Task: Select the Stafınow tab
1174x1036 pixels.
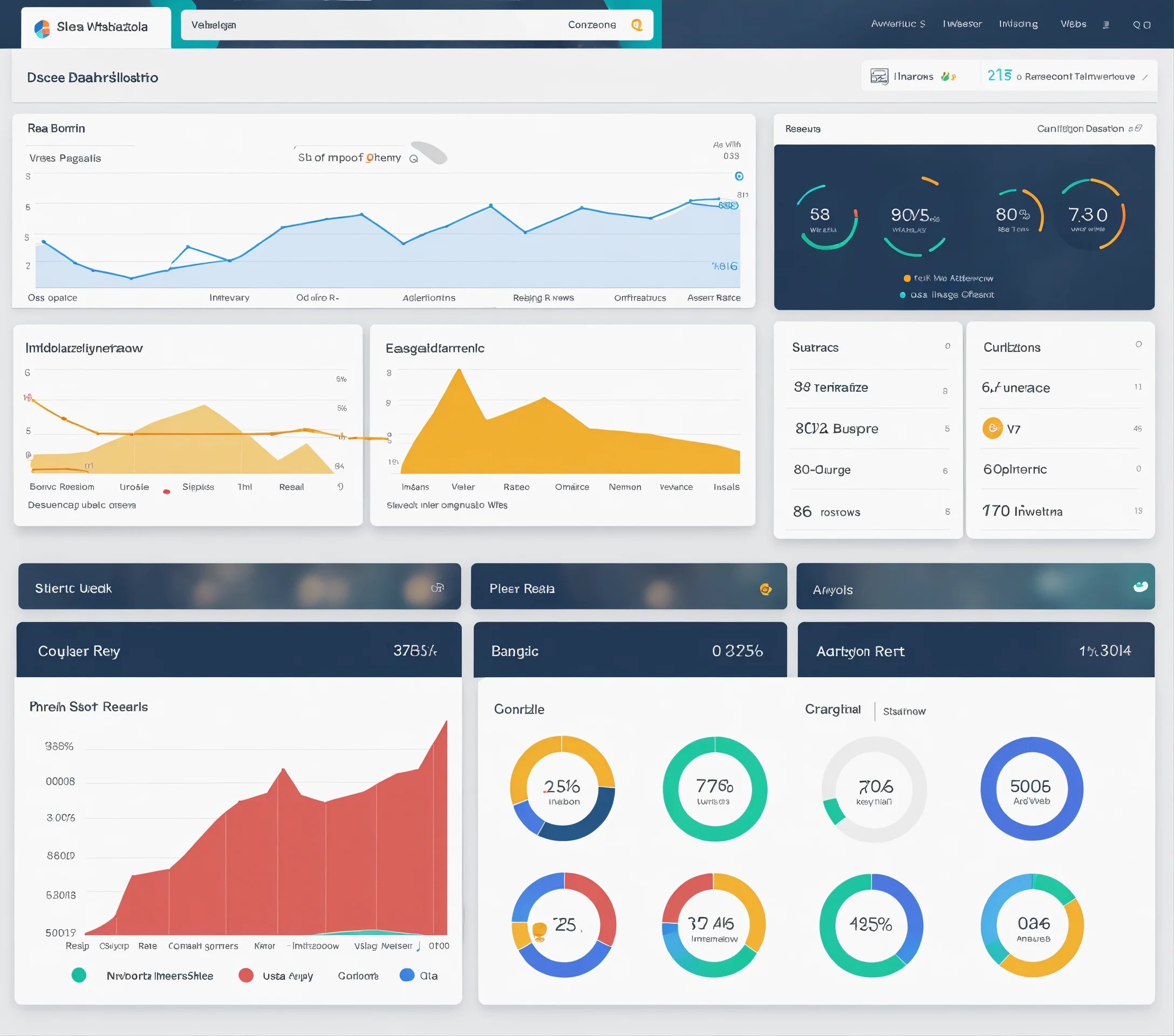Action: pyautogui.click(x=904, y=711)
